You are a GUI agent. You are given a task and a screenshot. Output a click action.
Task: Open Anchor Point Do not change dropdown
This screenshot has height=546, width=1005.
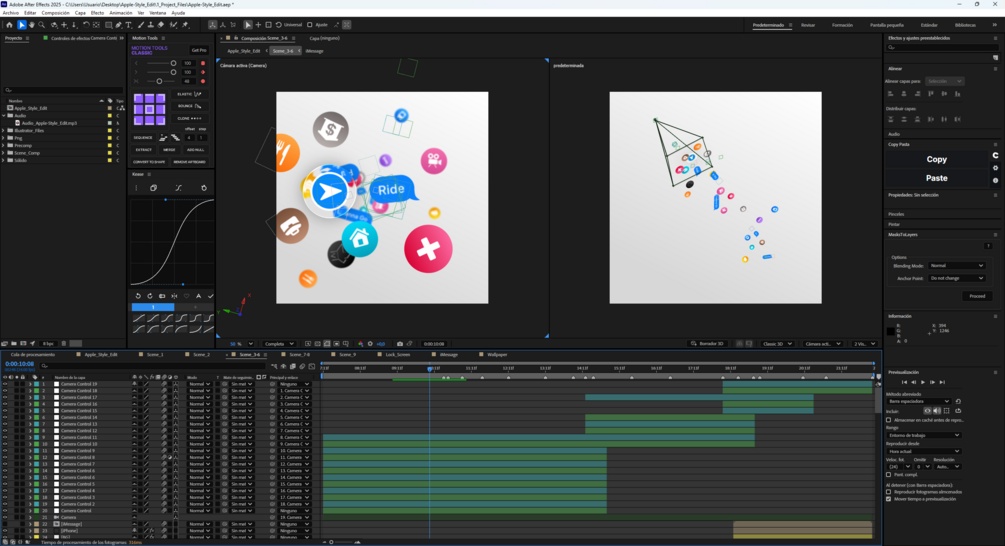(956, 278)
